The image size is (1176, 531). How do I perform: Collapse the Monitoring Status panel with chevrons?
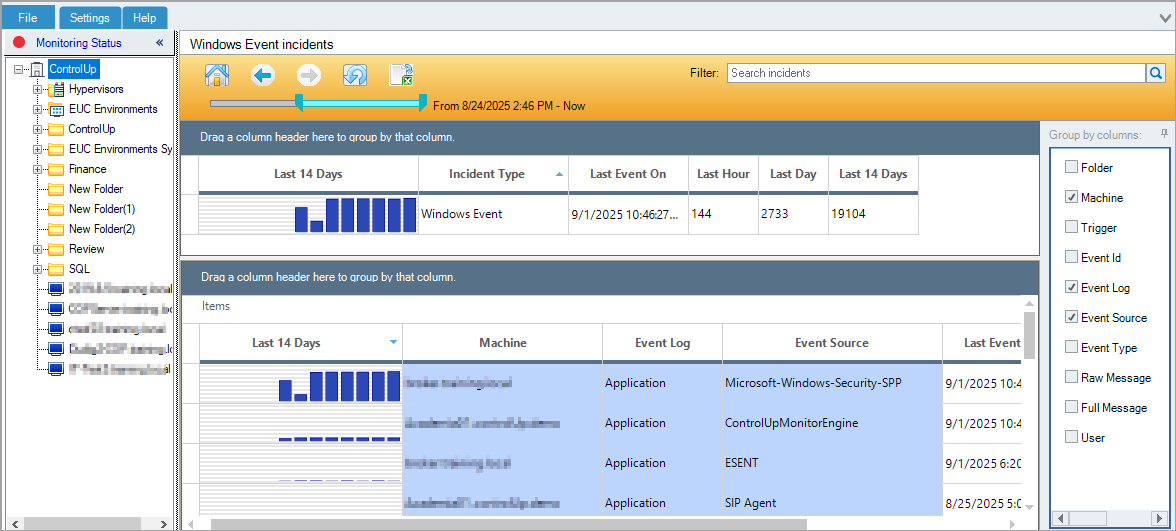(159, 43)
